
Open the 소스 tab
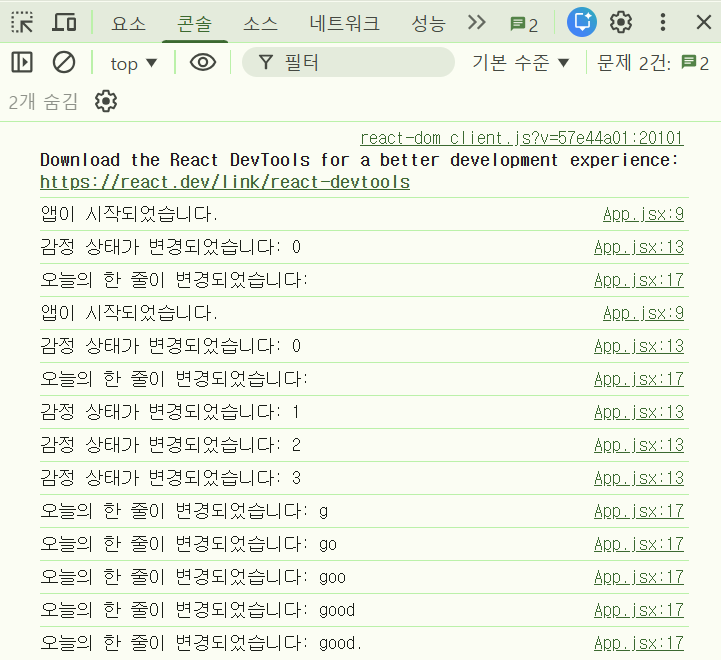[x=260, y=24]
